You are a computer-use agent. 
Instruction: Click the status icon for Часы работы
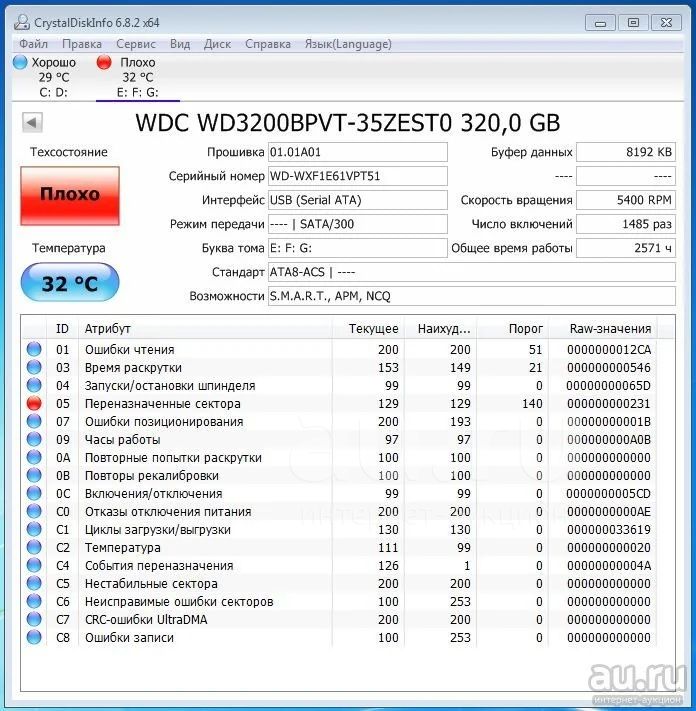(34, 439)
